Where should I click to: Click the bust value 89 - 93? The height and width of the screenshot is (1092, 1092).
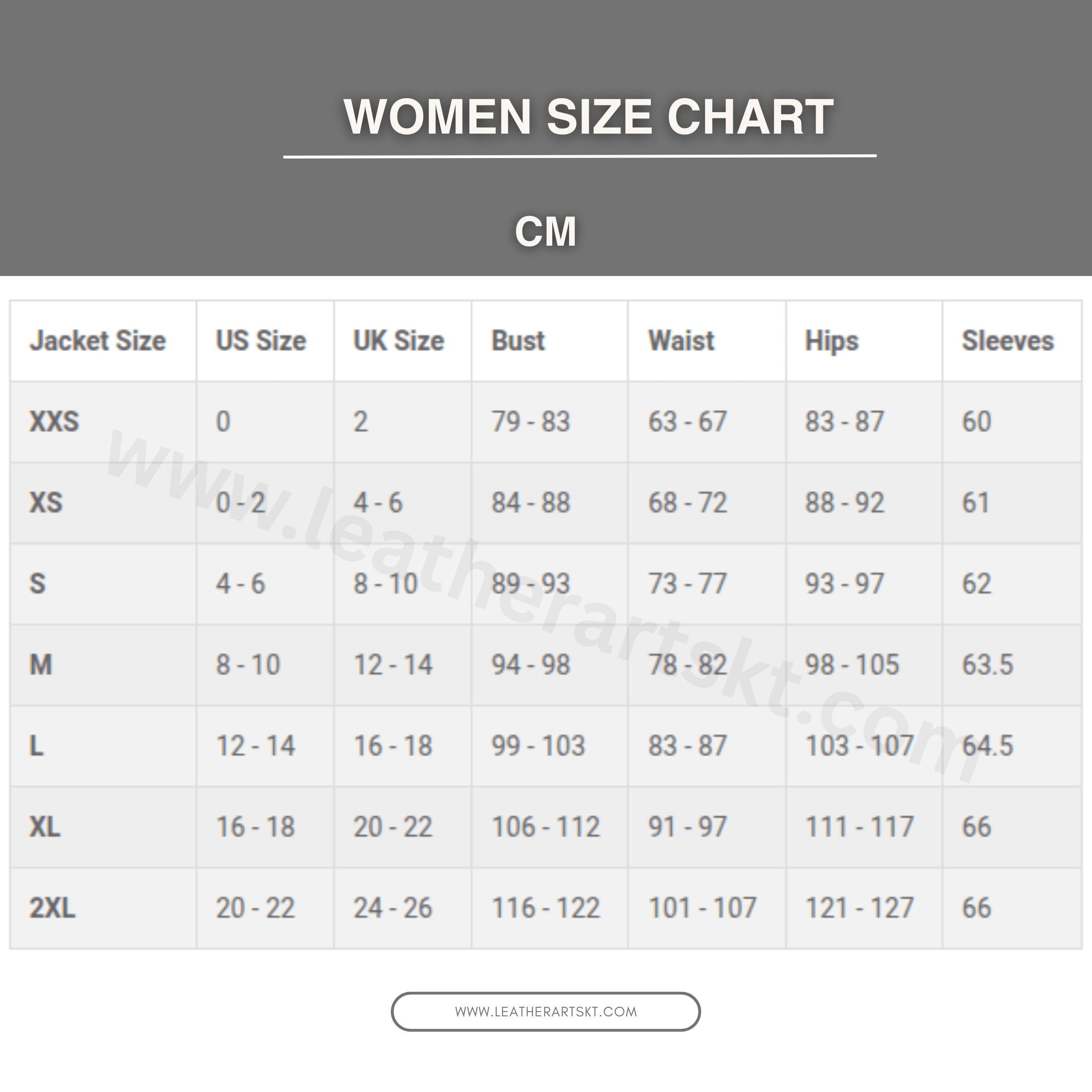point(531,584)
